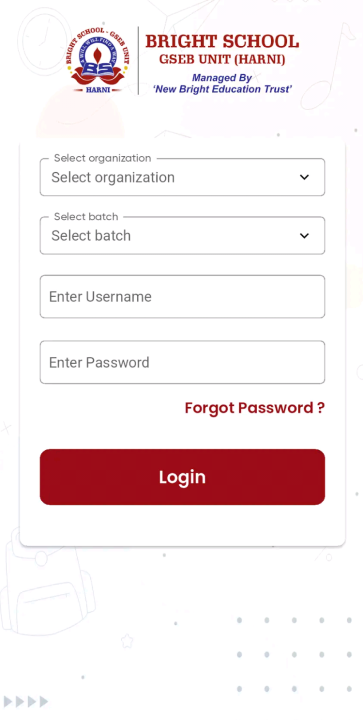Tap the Bright School circular emblem logo
Viewport: 363px width, 720px height.
pyautogui.click(x=98, y=60)
